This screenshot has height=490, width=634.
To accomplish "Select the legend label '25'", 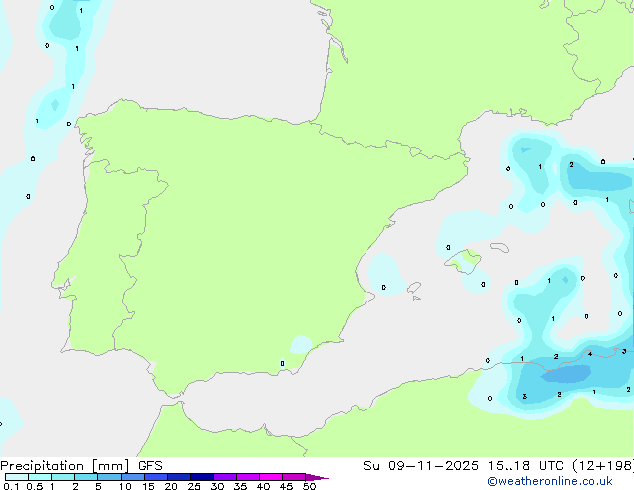I will [x=194, y=486].
